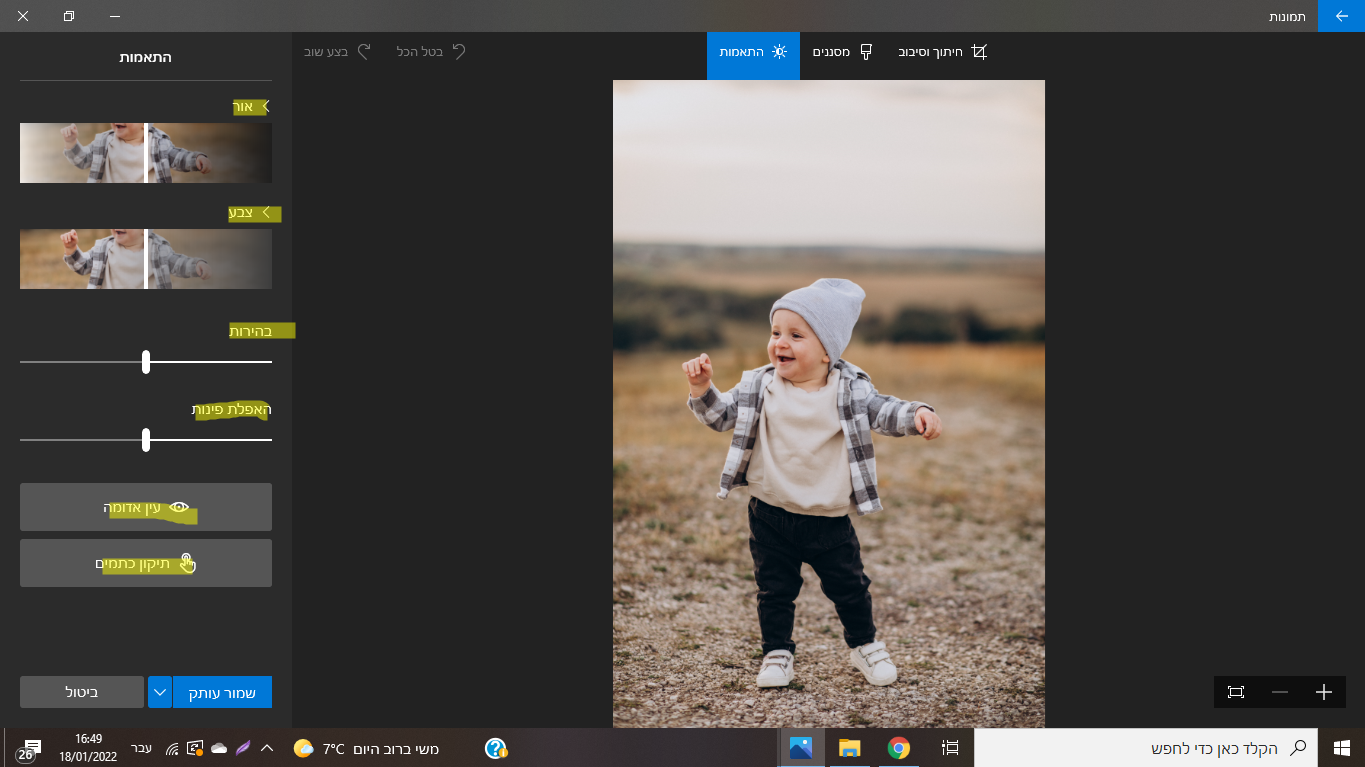
Task: Click the התאמות panel heading
Action: (x=146, y=57)
